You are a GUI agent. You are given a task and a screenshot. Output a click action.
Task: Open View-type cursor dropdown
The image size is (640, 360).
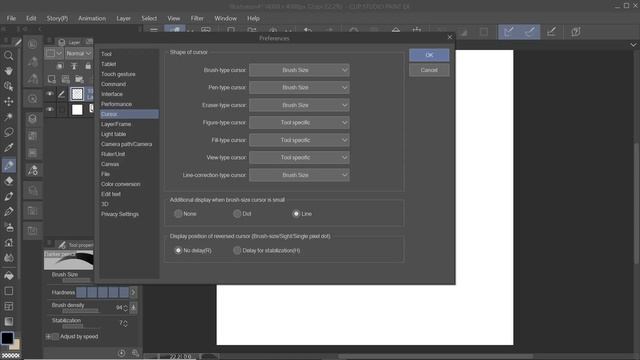click(x=299, y=158)
